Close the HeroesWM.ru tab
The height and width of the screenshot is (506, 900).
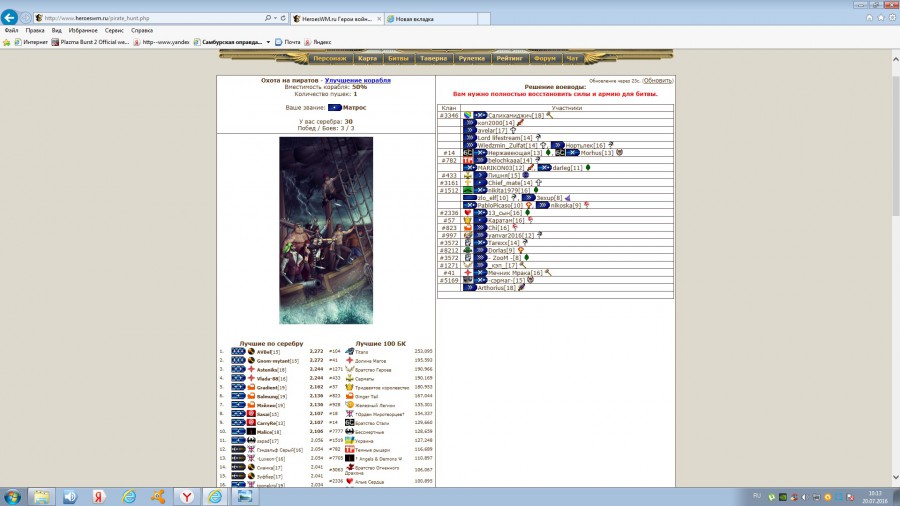pos(379,19)
